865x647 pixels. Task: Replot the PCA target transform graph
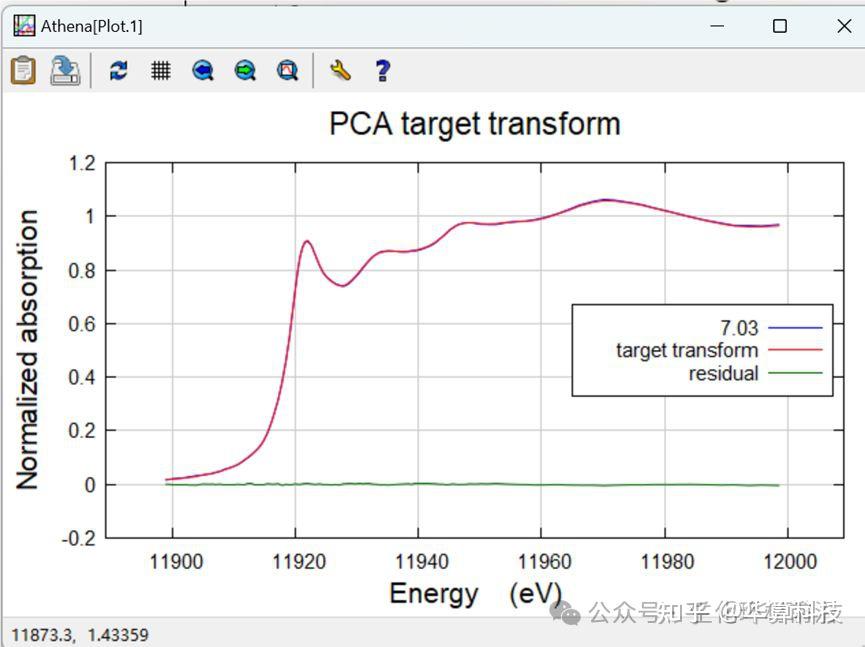click(x=118, y=70)
